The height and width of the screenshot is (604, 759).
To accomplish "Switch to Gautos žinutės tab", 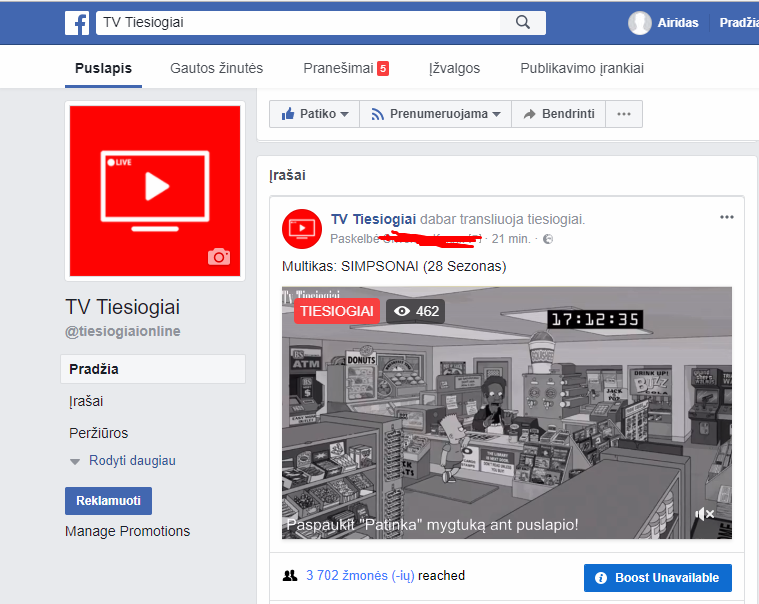I will pos(216,68).
